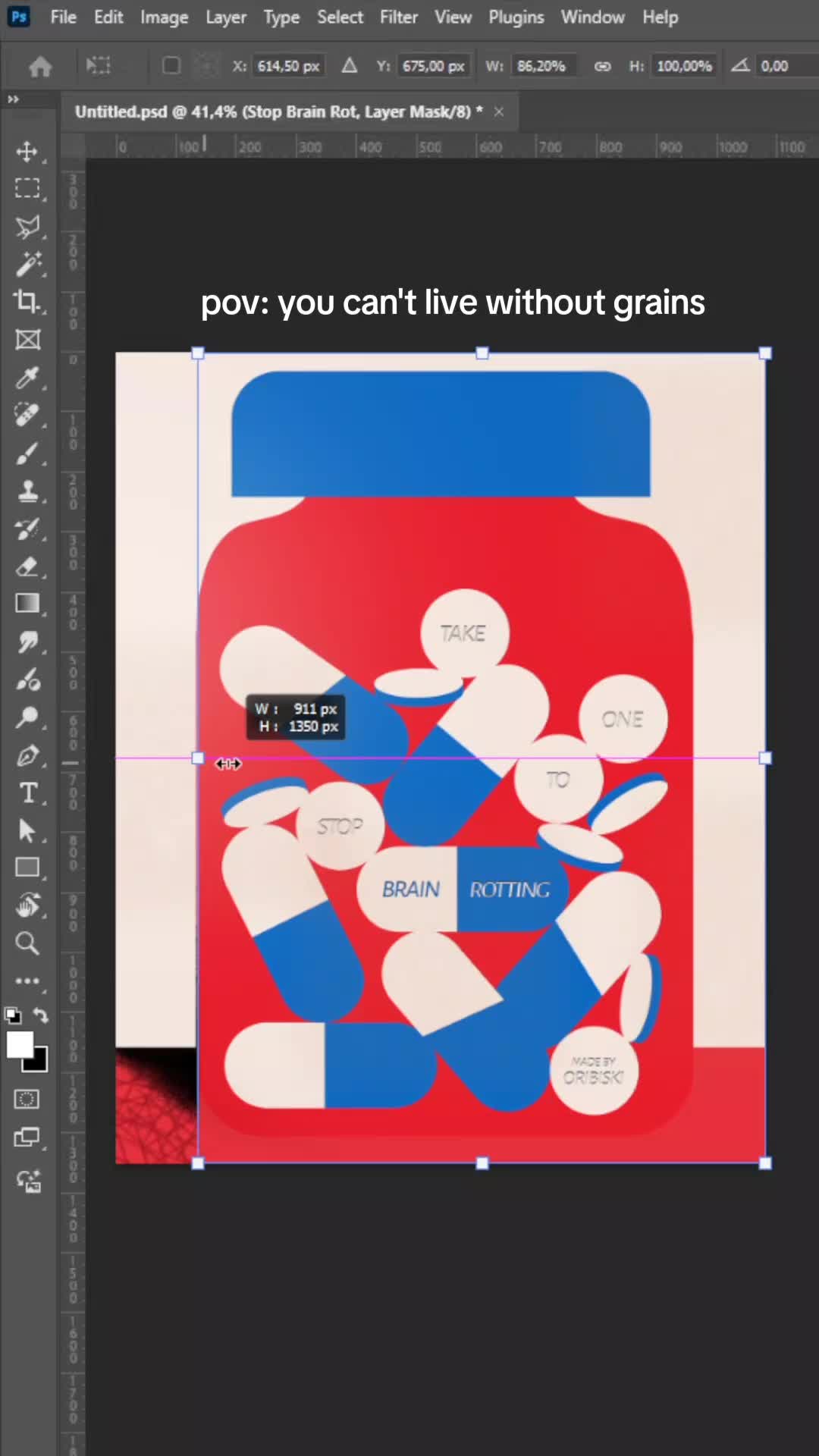Select the Zoom magnifier tool
Image resolution: width=819 pixels, height=1456 pixels.
tap(27, 943)
